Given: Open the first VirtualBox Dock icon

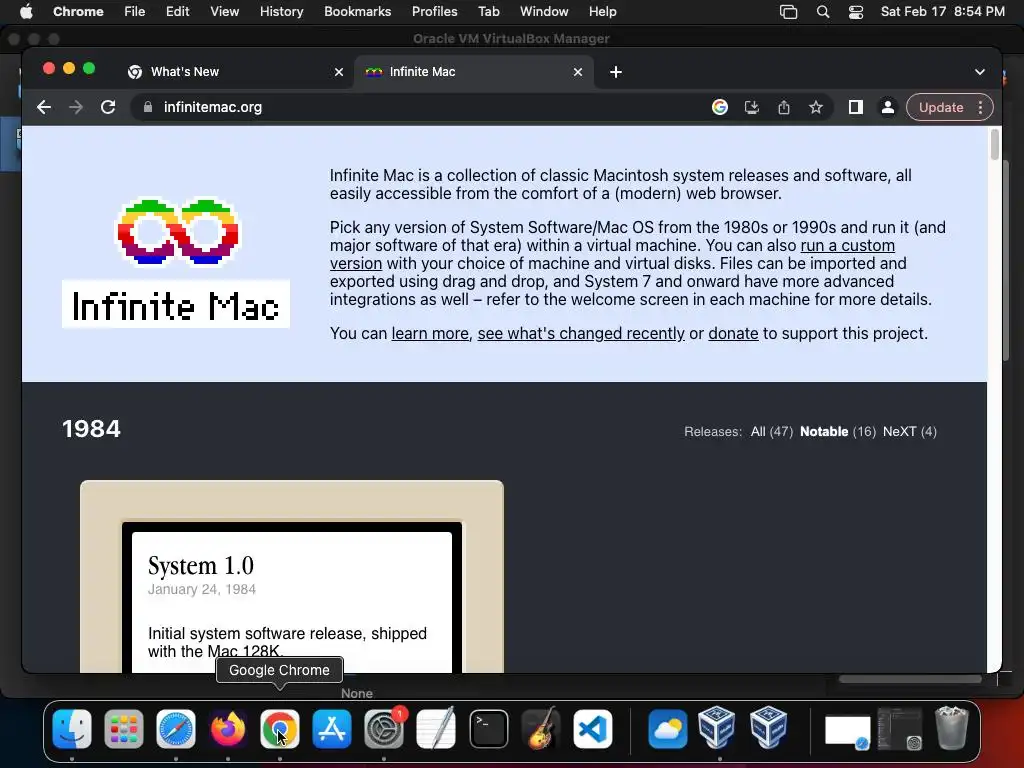Looking at the screenshot, I should 716,727.
